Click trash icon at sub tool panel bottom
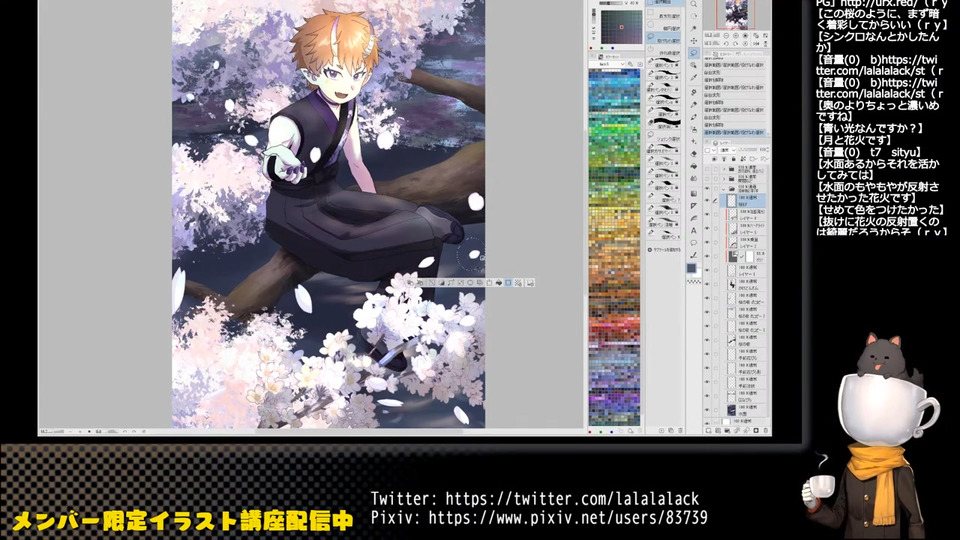The height and width of the screenshot is (540, 960). click(x=680, y=431)
